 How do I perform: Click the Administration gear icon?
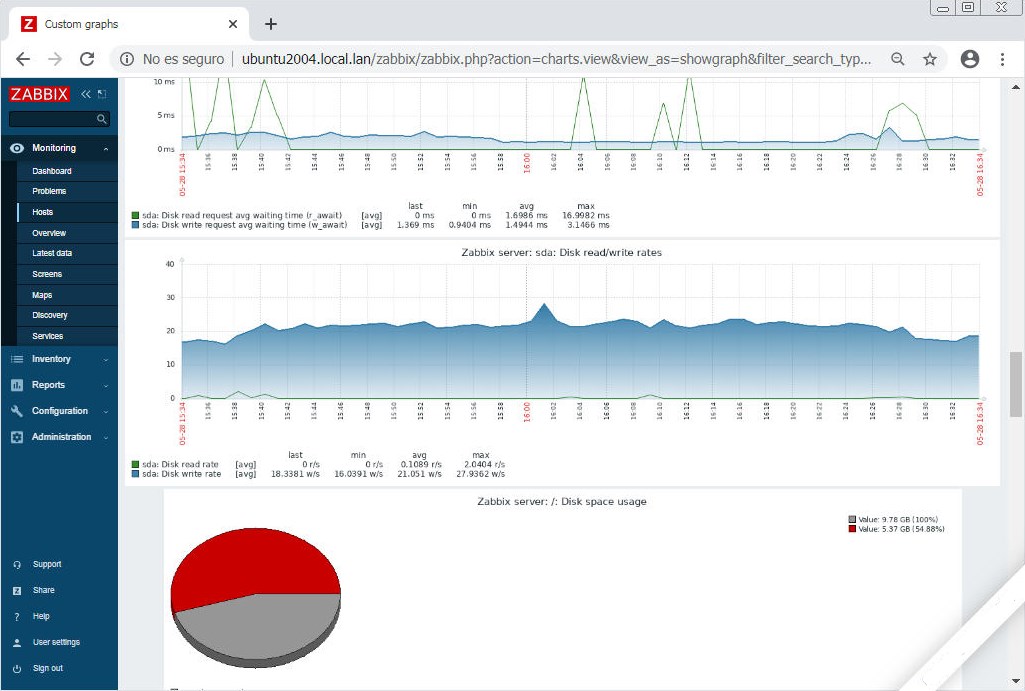(x=17, y=437)
